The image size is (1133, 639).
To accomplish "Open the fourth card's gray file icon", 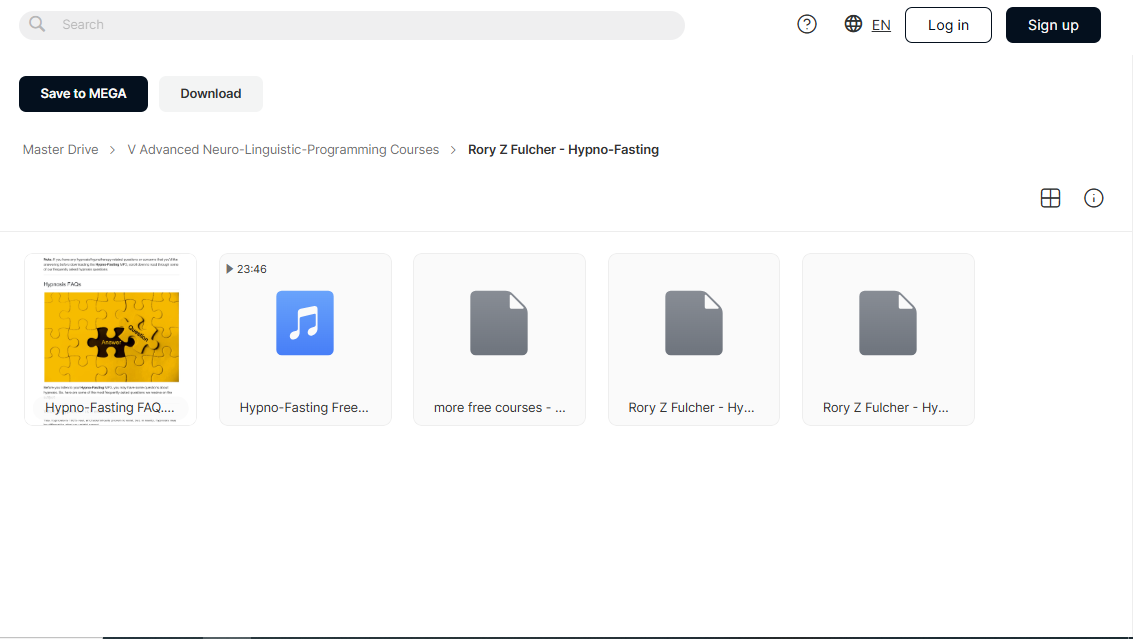I will [694, 323].
